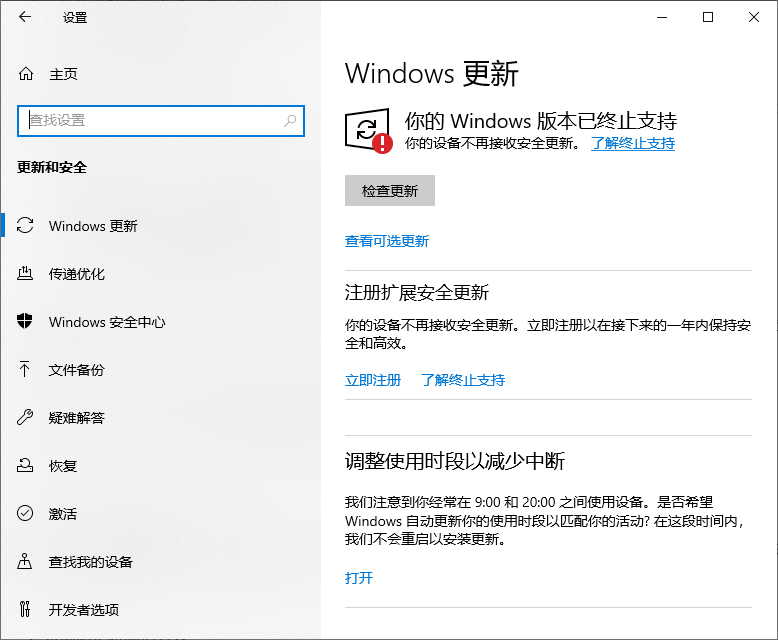Open the 主页 home page
Viewport: 778px width, 640px height.
click(64, 74)
